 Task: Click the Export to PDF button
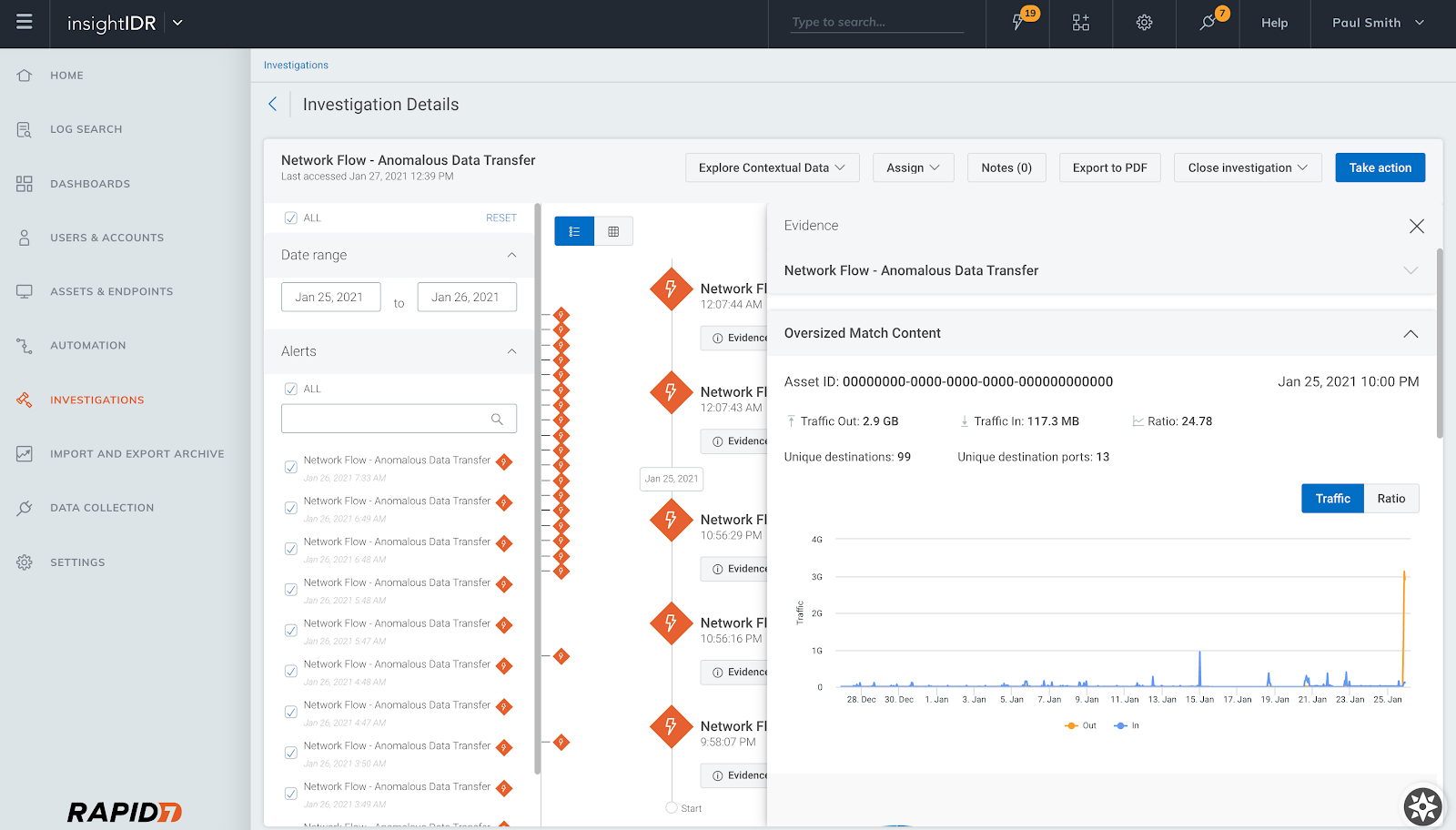[x=1109, y=167]
